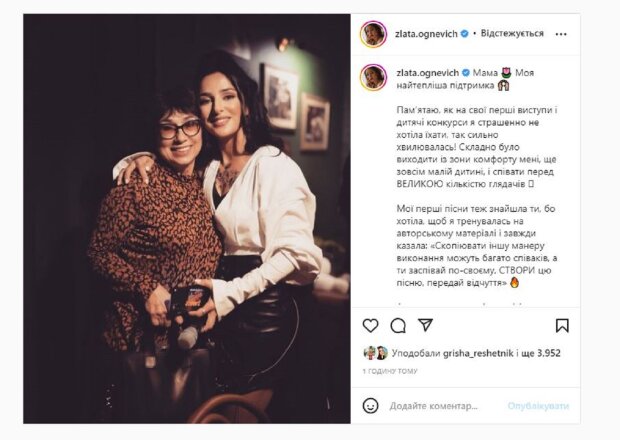Click the verified badge in the post header
Viewport: 620px width, 440px height.
464,33
